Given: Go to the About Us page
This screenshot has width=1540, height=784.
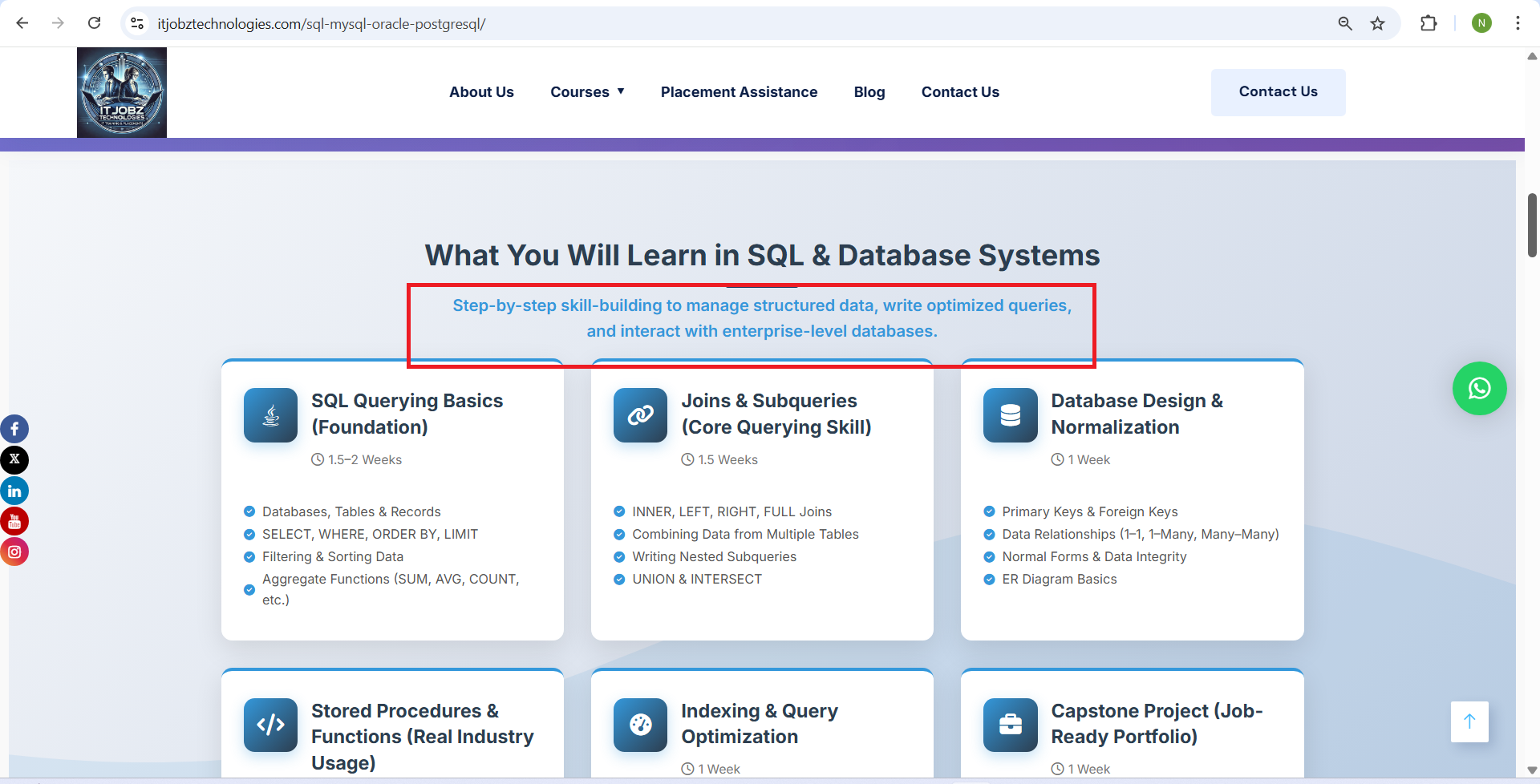Looking at the screenshot, I should pos(481,92).
